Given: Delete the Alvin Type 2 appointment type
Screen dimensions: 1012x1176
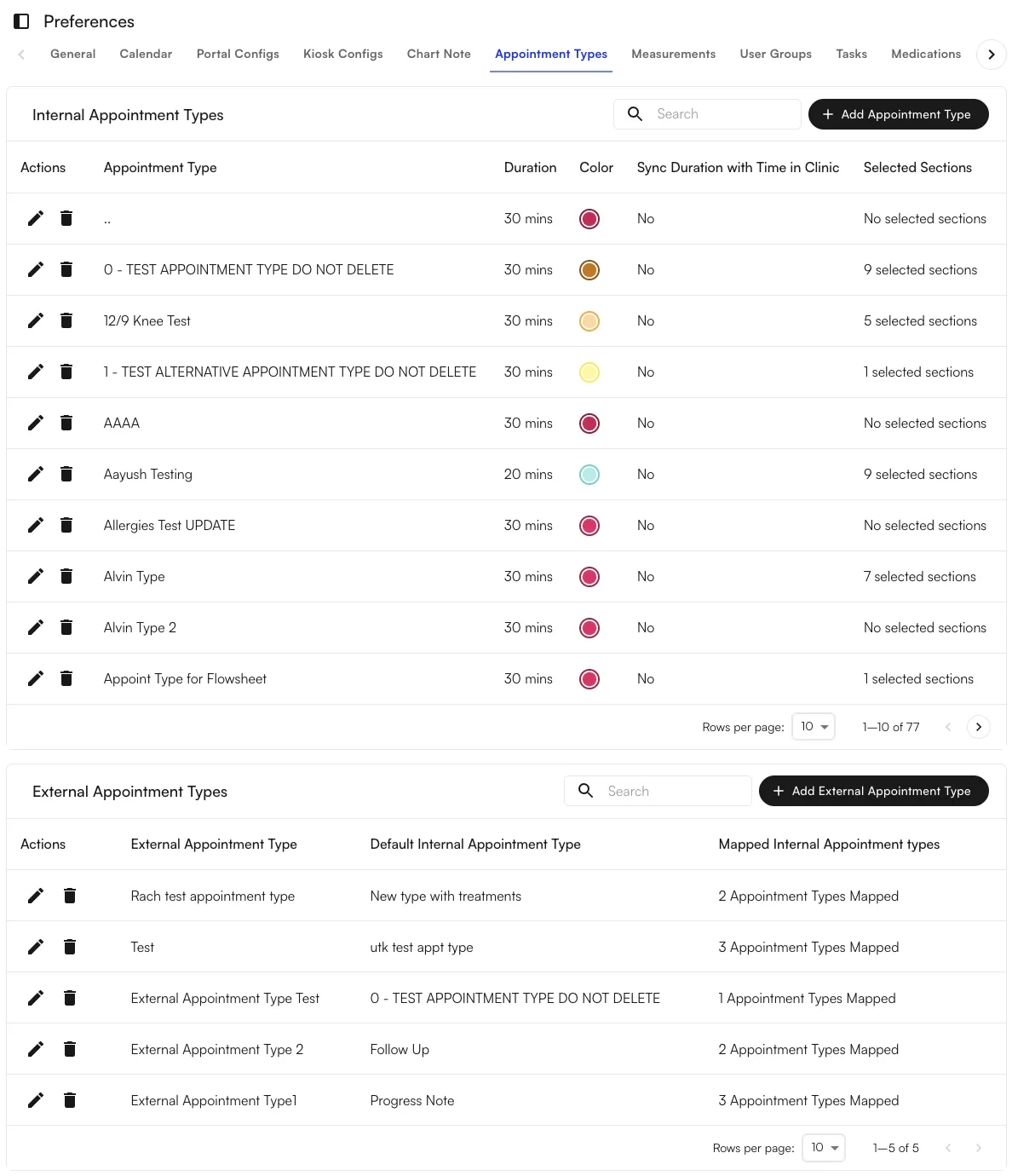Looking at the screenshot, I should [66, 627].
